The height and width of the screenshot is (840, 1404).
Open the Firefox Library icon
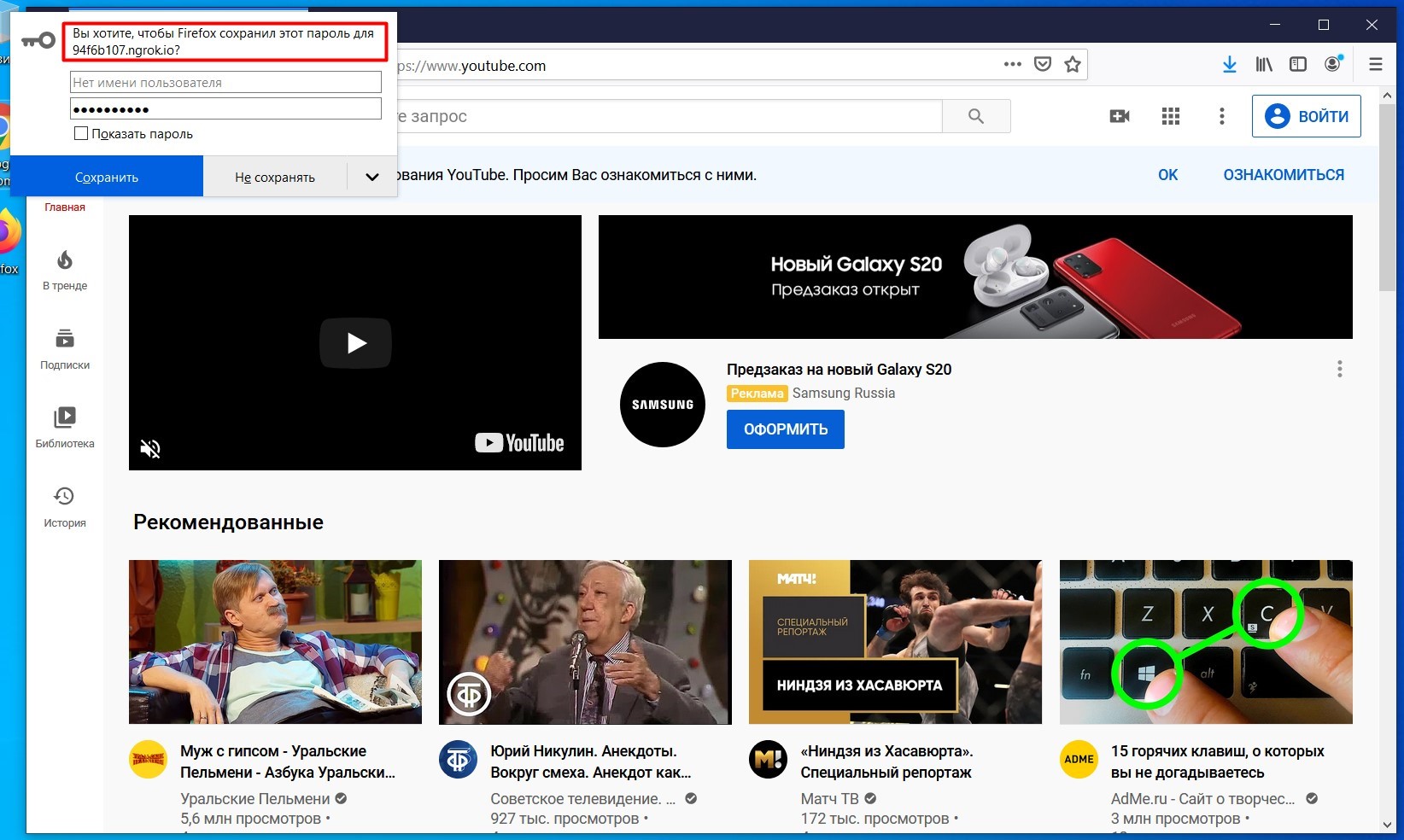click(x=1264, y=65)
